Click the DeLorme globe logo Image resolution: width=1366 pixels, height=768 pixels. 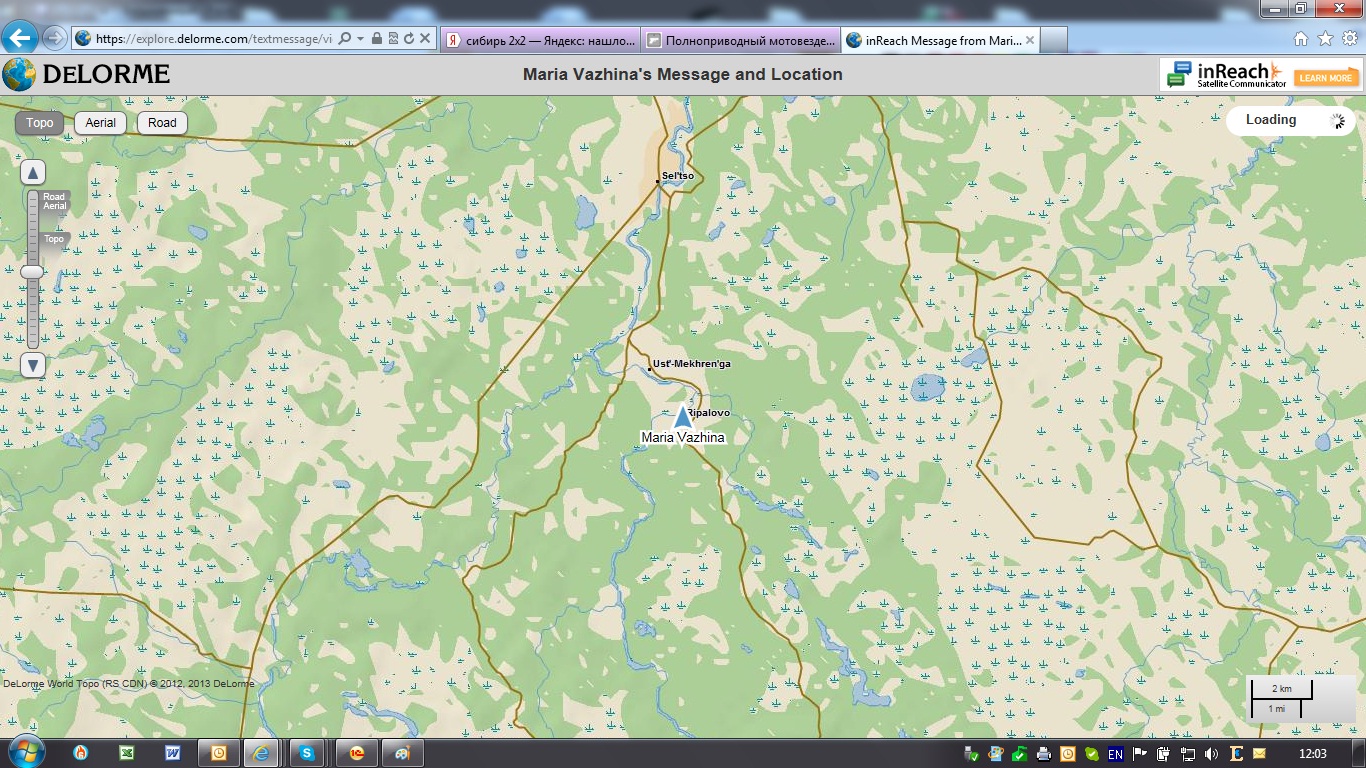(x=18, y=75)
